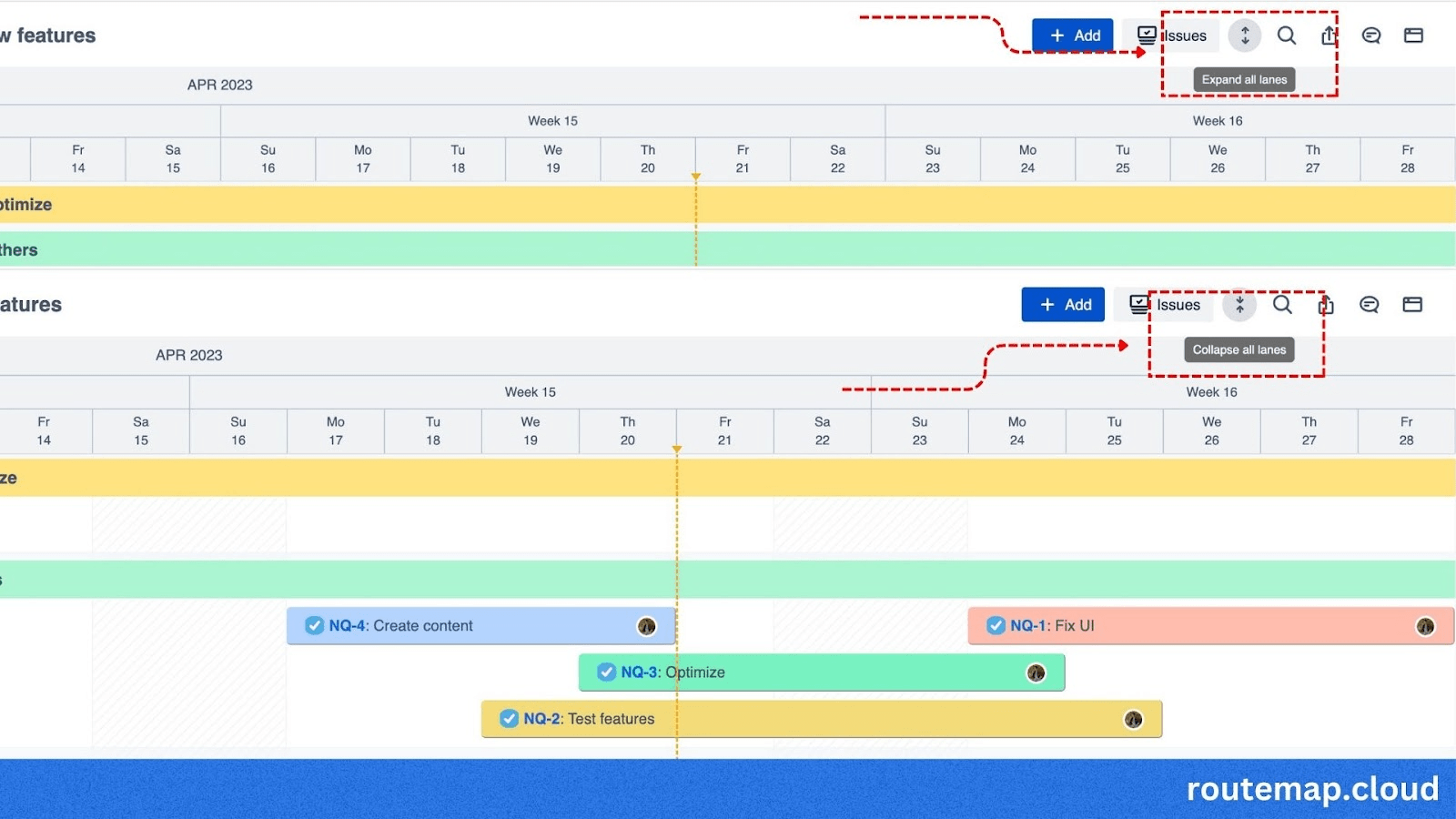Expand the green lane in the collapsed roadmap

(728, 249)
